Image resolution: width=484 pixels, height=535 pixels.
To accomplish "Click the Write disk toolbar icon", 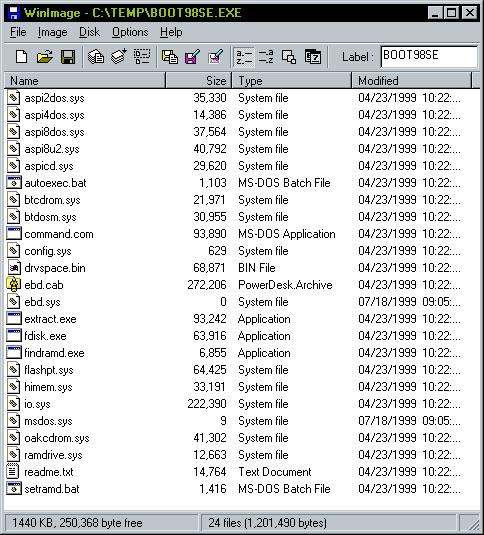I will pyautogui.click(x=119, y=57).
